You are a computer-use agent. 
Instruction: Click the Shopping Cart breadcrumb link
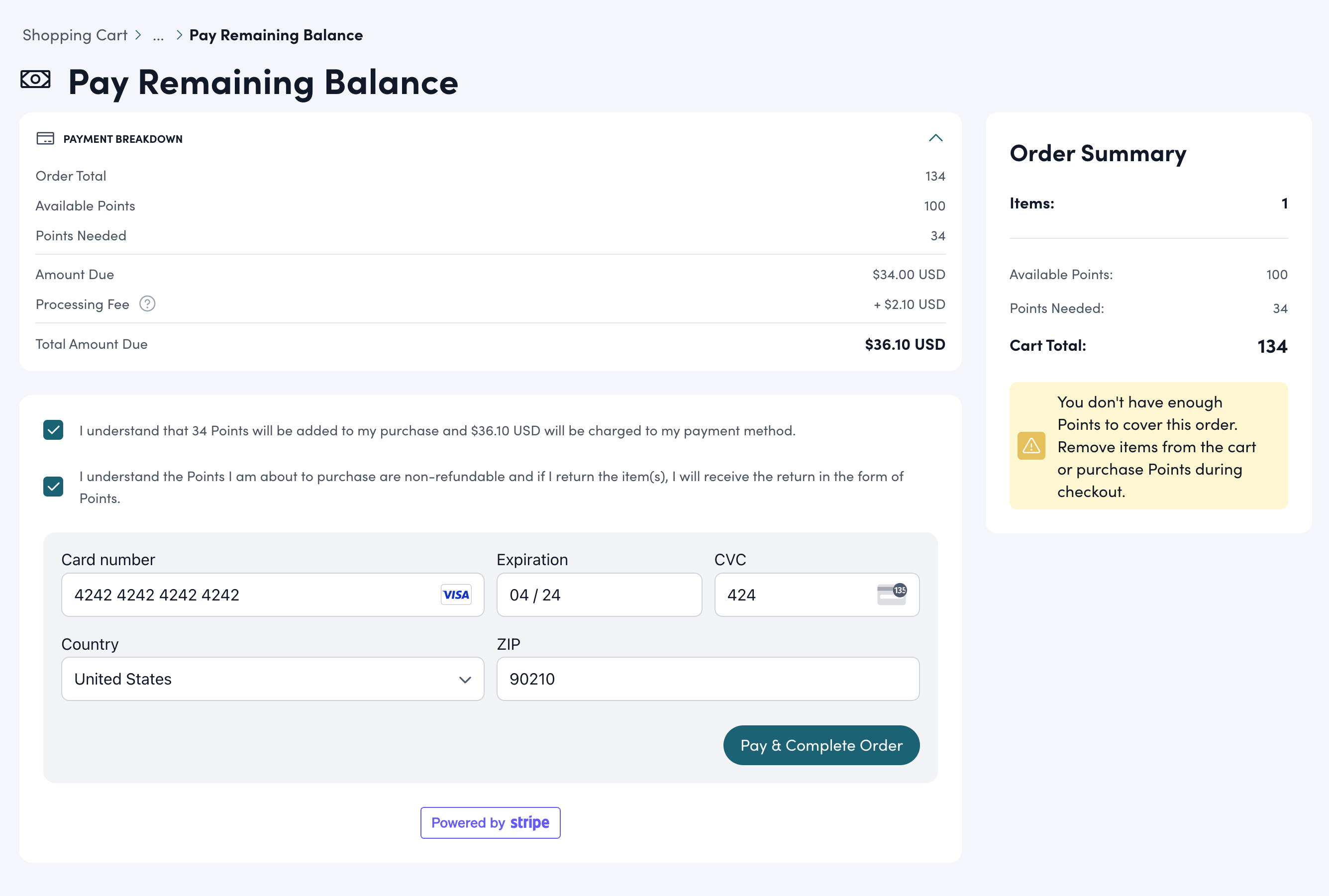[x=75, y=35]
